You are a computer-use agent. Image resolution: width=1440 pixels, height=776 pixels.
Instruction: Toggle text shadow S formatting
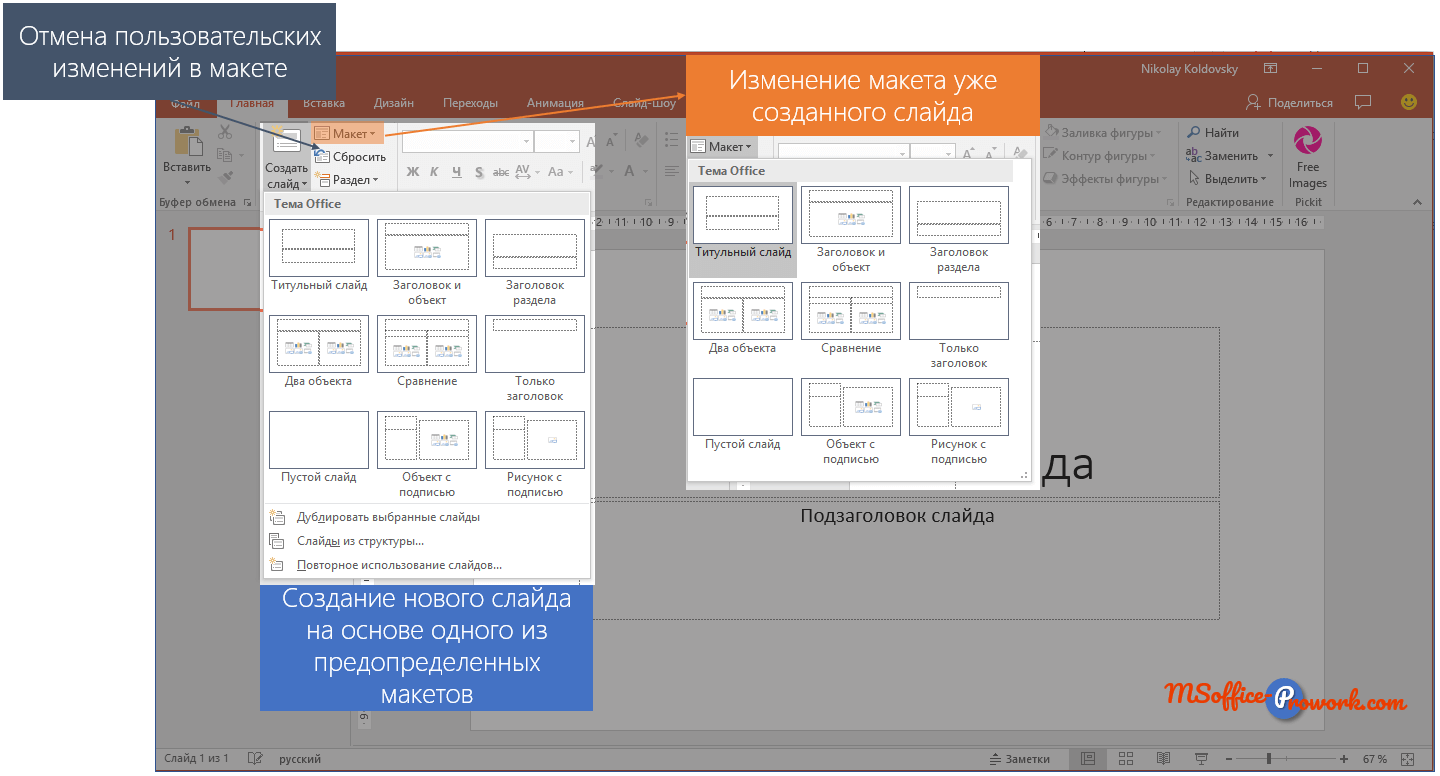[x=480, y=172]
